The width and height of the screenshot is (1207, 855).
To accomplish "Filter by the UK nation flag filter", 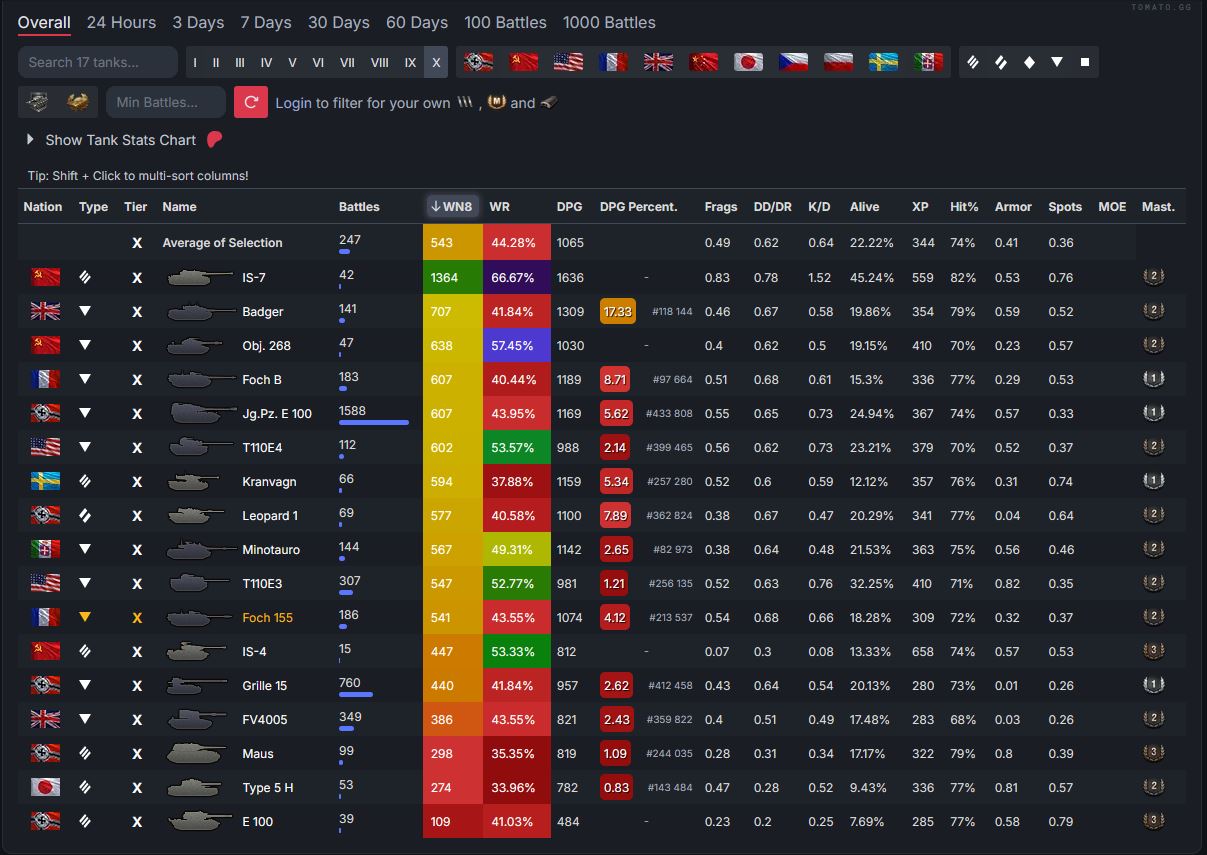I will 658,62.
